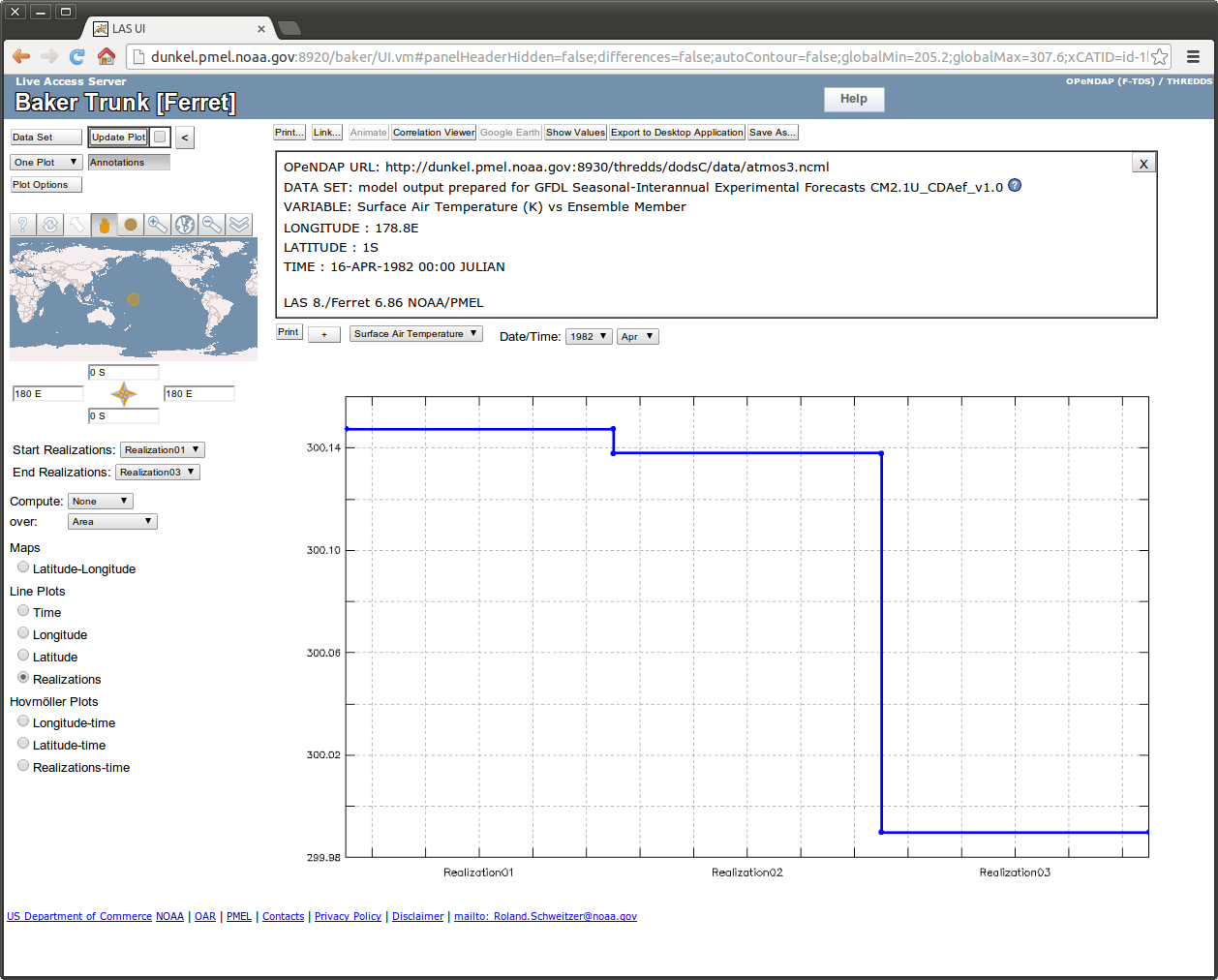Close annotations panel with X button
This screenshot has height=980, width=1218.
[1143, 164]
